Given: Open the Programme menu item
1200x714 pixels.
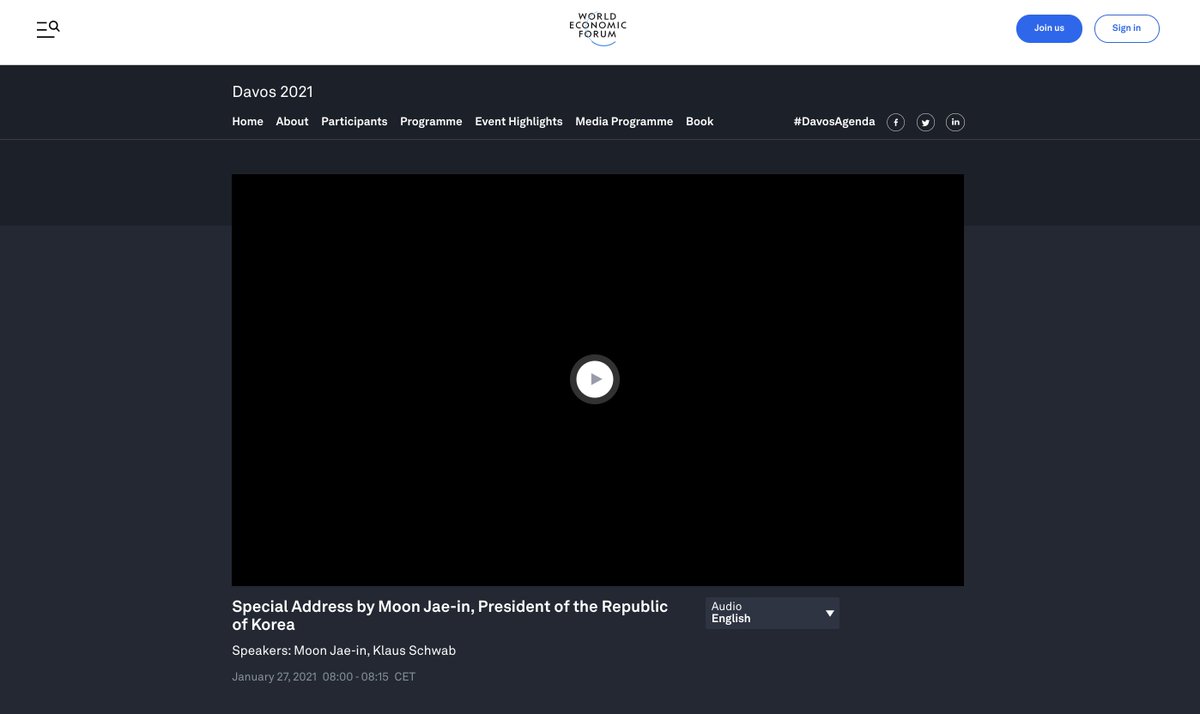Looking at the screenshot, I should tap(431, 121).
